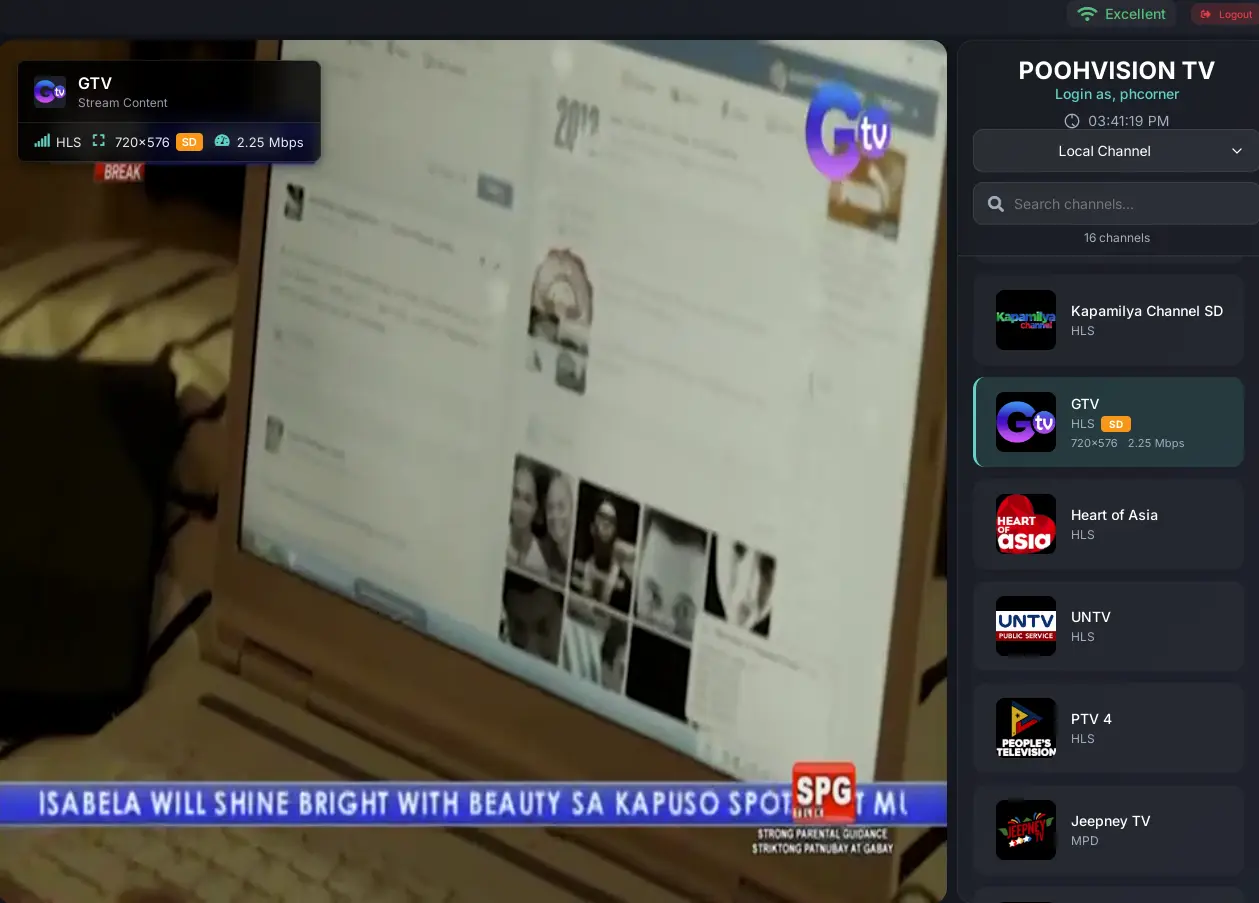Screen dimensions: 1259x903
Task: Click the POOHVISION TV title
Action: [1116, 70]
